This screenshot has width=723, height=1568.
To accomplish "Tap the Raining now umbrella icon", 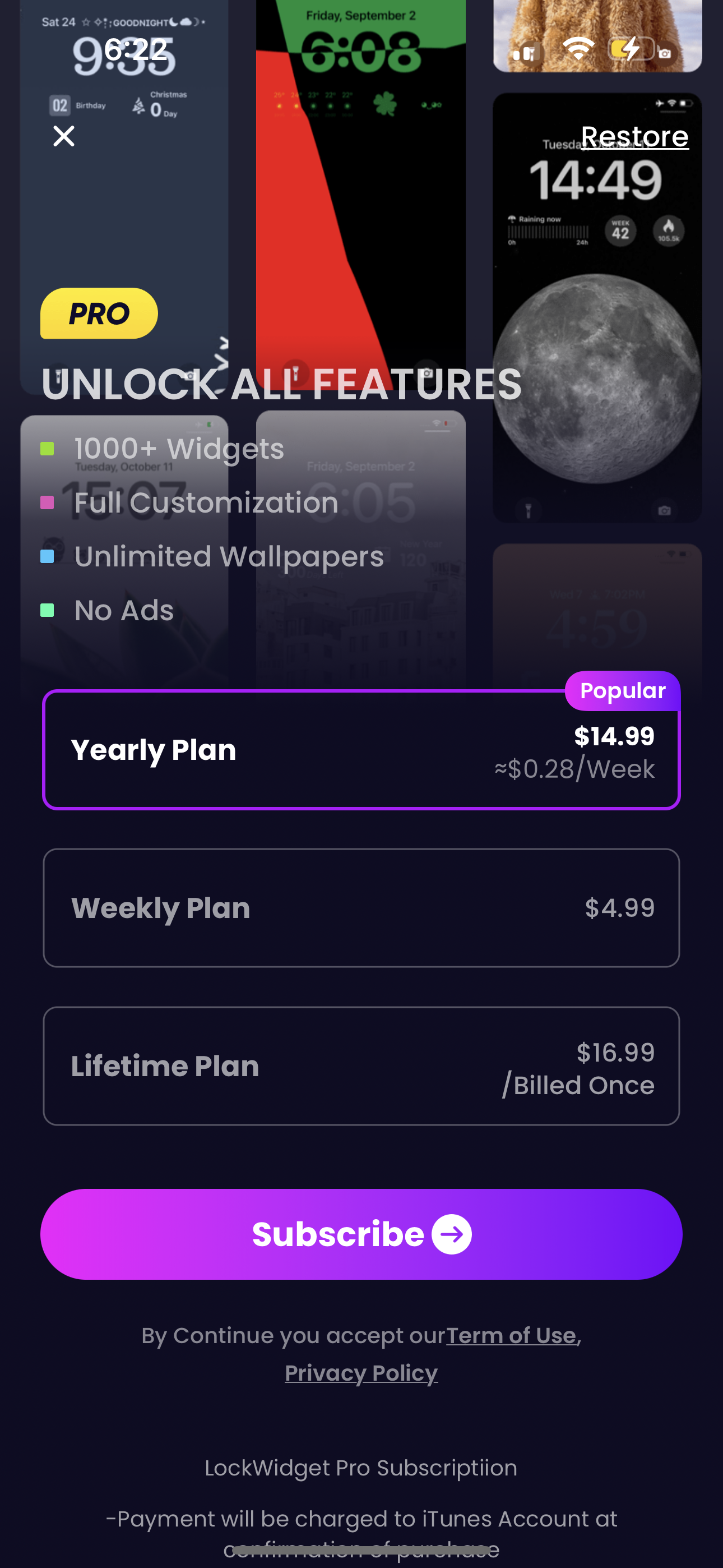I will (x=513, y=219).
